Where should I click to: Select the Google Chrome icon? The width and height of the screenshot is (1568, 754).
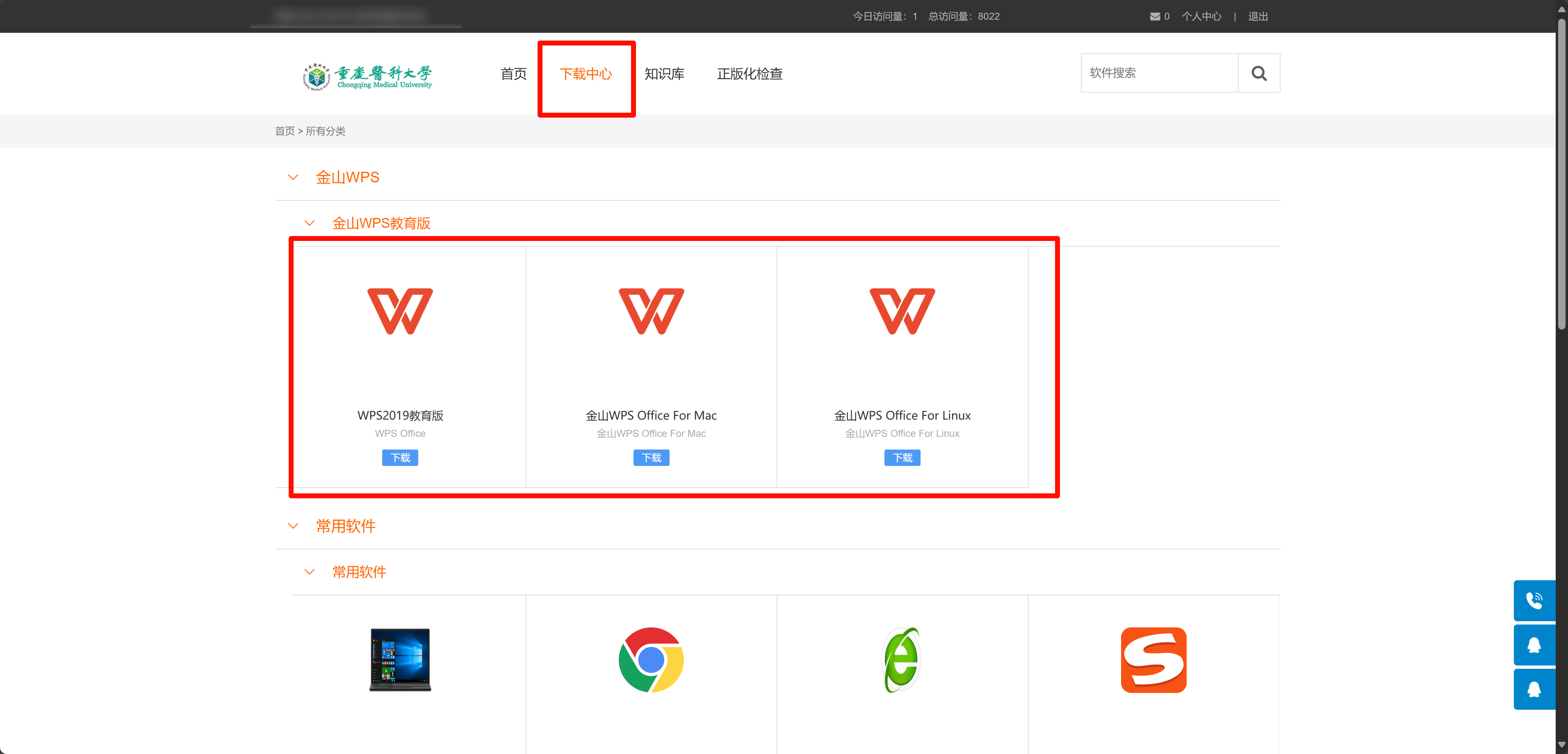(x=651, y=660)
